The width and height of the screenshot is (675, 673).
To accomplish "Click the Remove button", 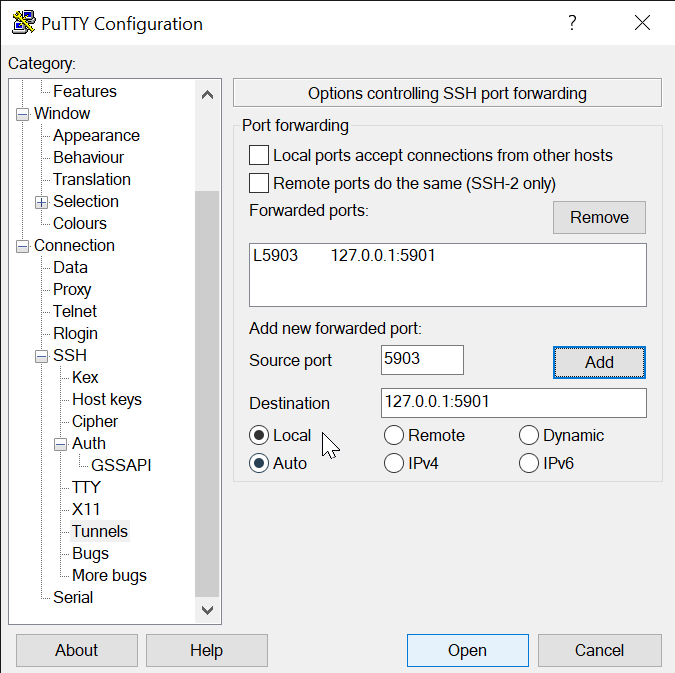I will pyautogui.click(x=599, y=217).
